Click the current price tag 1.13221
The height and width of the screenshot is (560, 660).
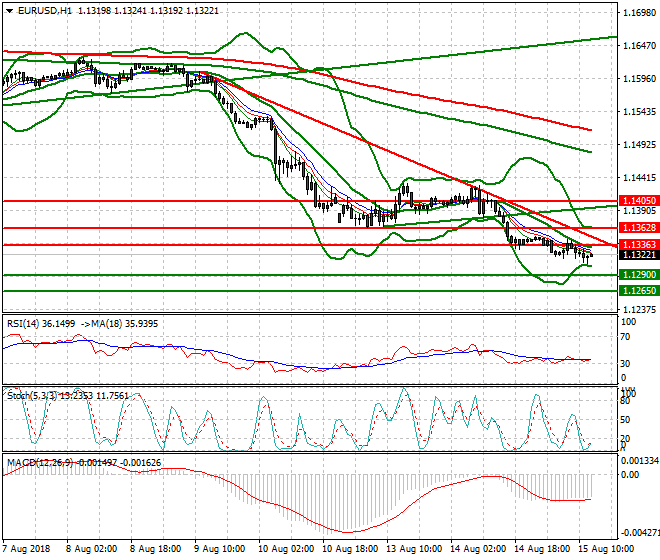click(x=638, y=255)
